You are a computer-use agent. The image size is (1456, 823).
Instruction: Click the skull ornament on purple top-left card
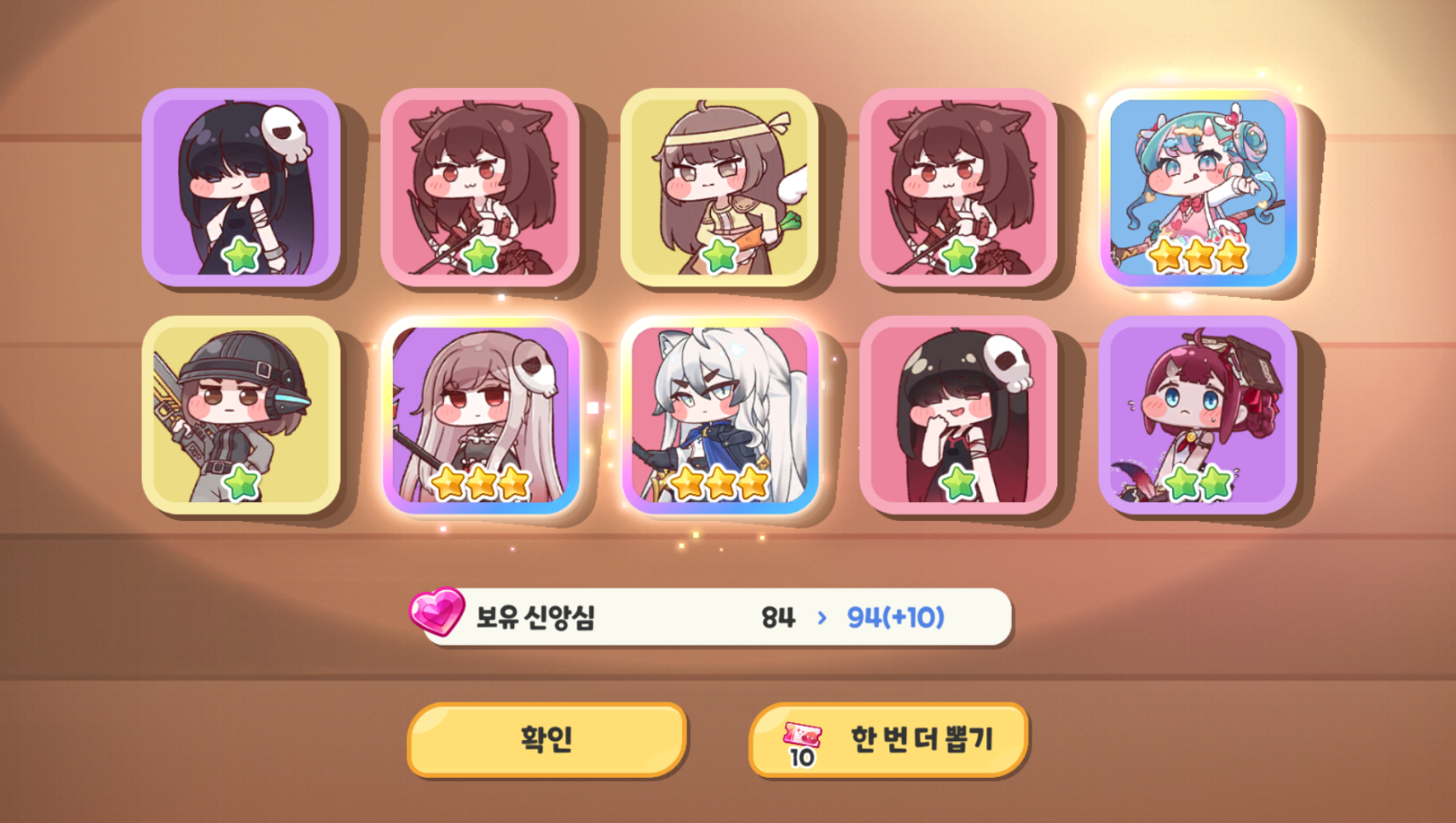[x=286, y=134]
